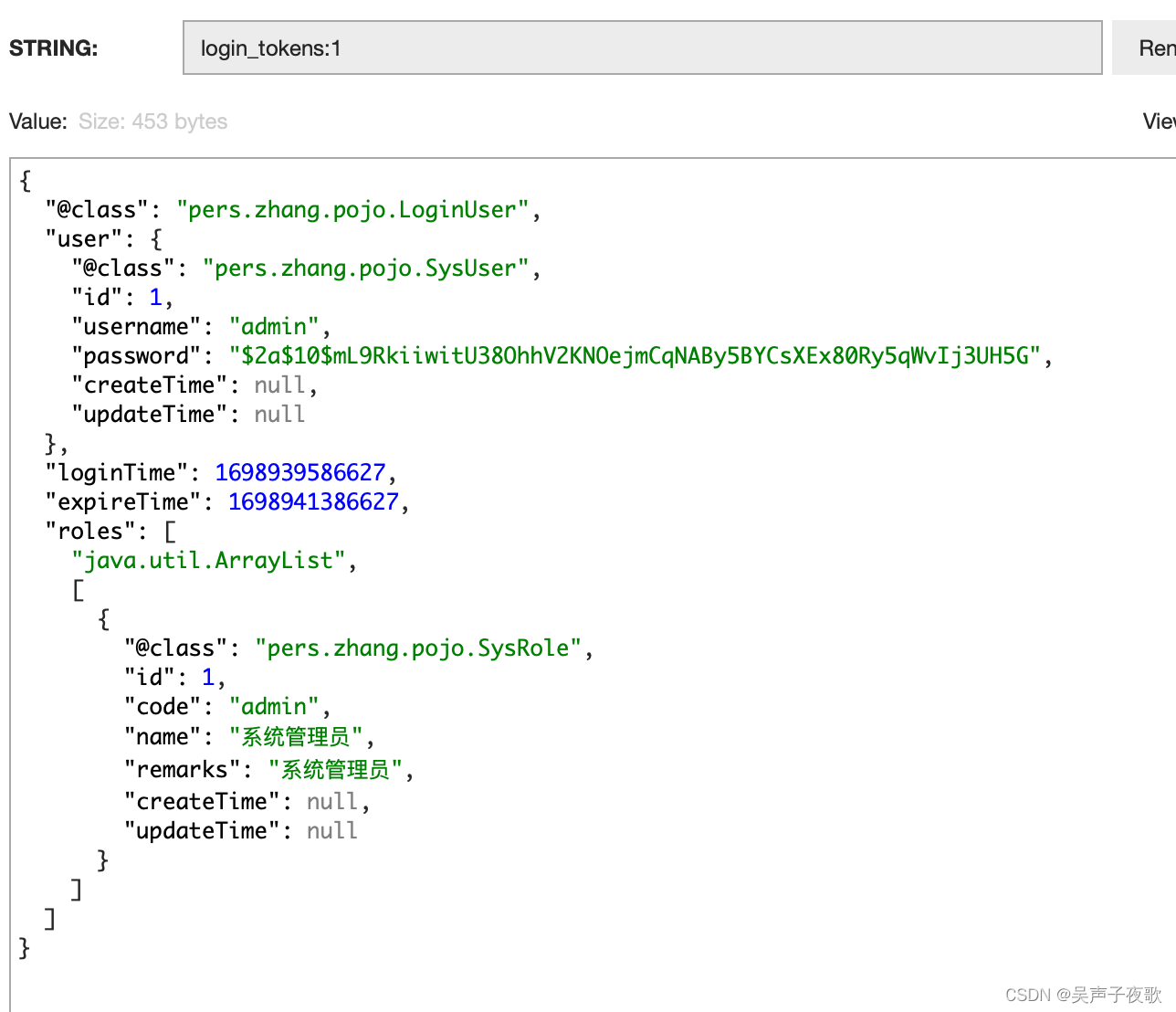Click the "name" value 系统管理员
1176x1012 pixels.
(296, 737)
